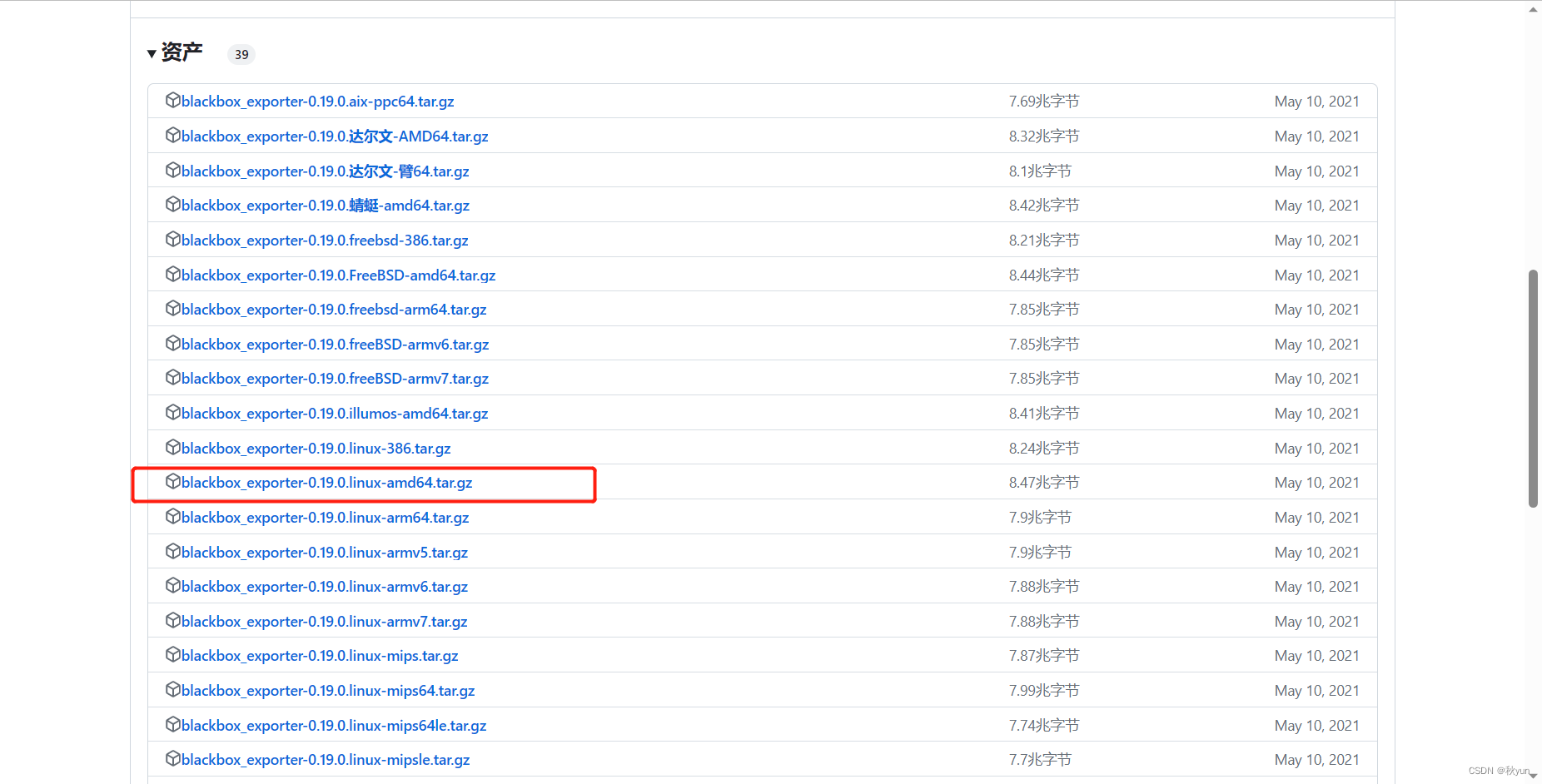1542x784 pixels.
Task: Click package icon beside illumos-amd64.tar.gz
Action: [173, 412]
